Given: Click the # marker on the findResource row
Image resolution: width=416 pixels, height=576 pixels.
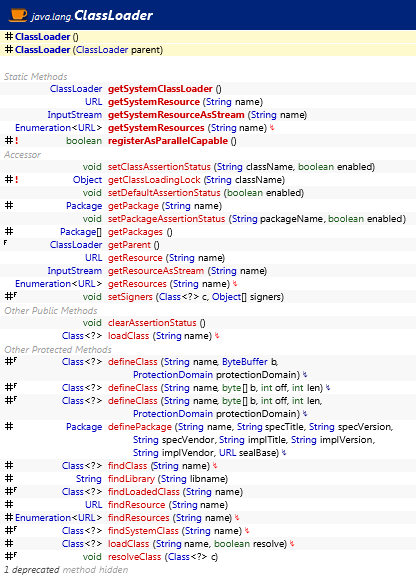Looking at the screenshot, I should point(9,504).
